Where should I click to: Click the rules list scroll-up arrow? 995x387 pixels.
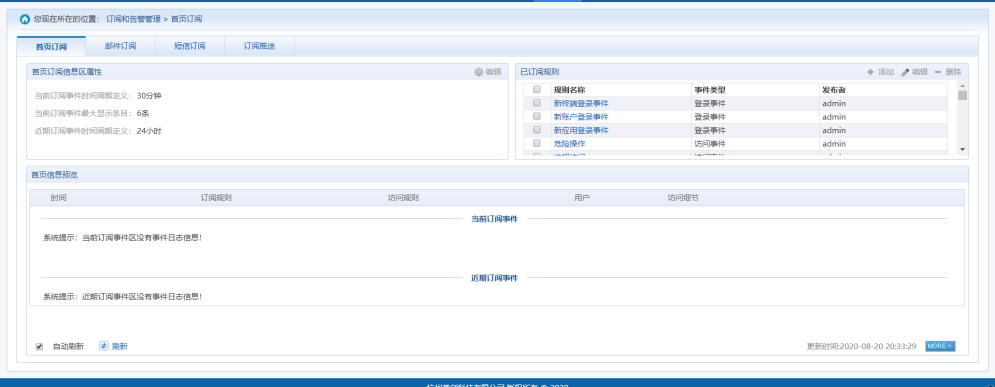pos(963,86)
